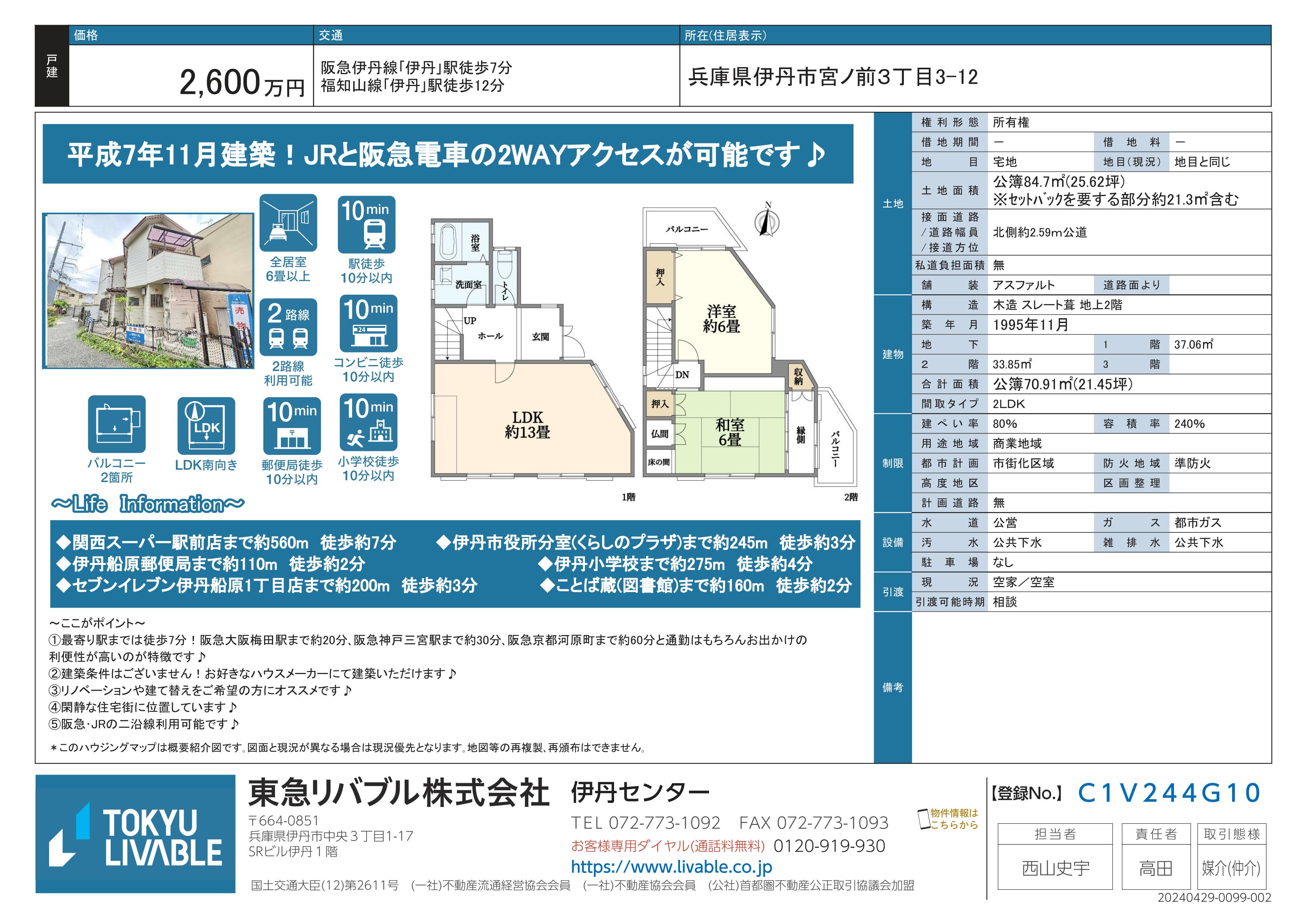Image resolution: width=1307 pixels, height=924 pixels.
Task: Click the バルコニー2箇所 icon
Action: [x=117, y=424]
